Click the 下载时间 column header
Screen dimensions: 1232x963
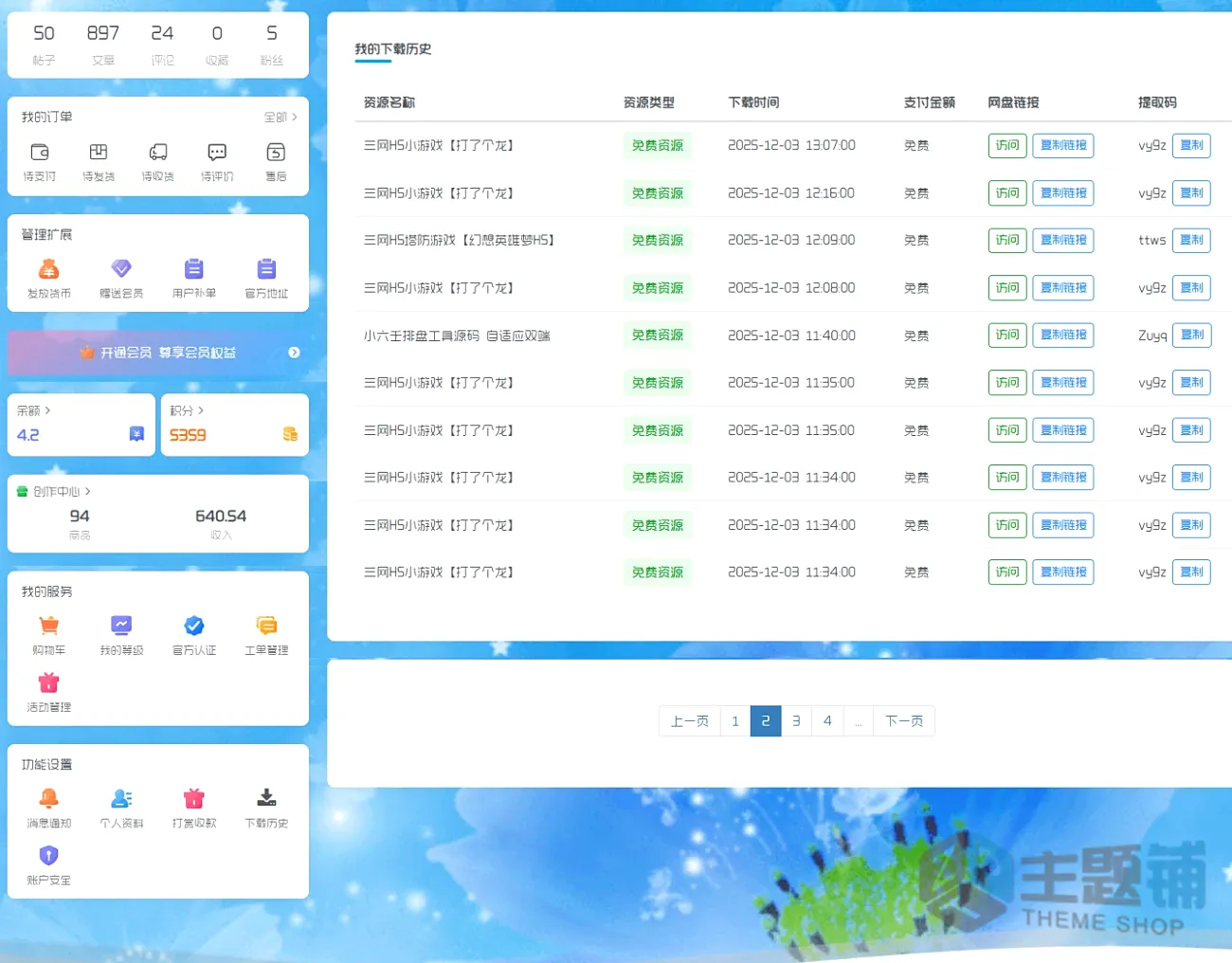(753, 102)
